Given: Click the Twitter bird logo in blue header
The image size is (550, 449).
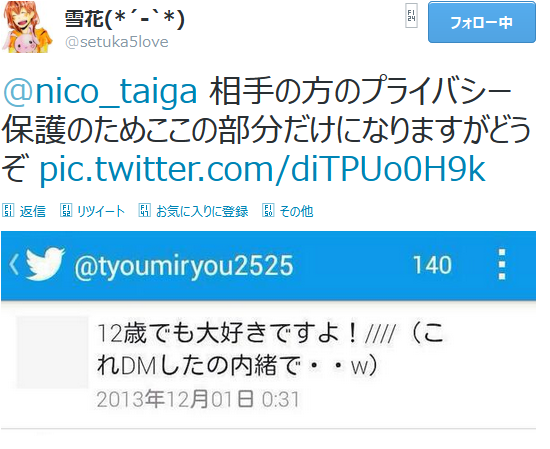Looking at the screenshot, I should pos(45,264).
